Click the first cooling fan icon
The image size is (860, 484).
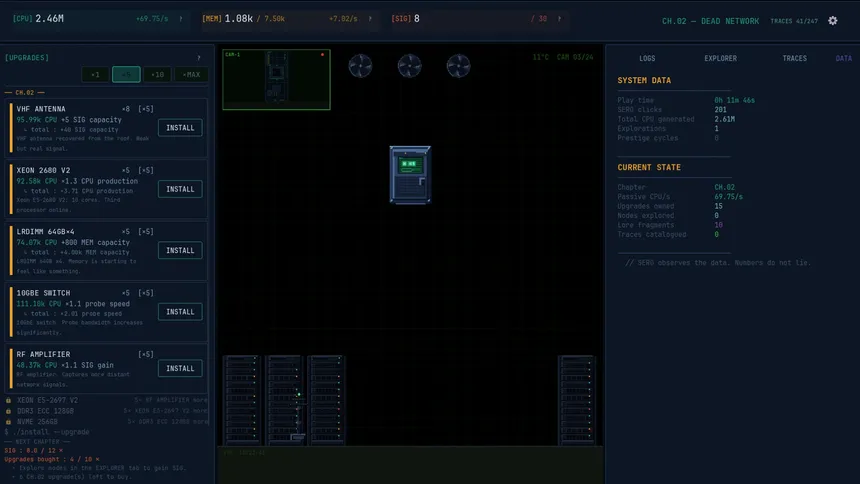pos(360,66)
